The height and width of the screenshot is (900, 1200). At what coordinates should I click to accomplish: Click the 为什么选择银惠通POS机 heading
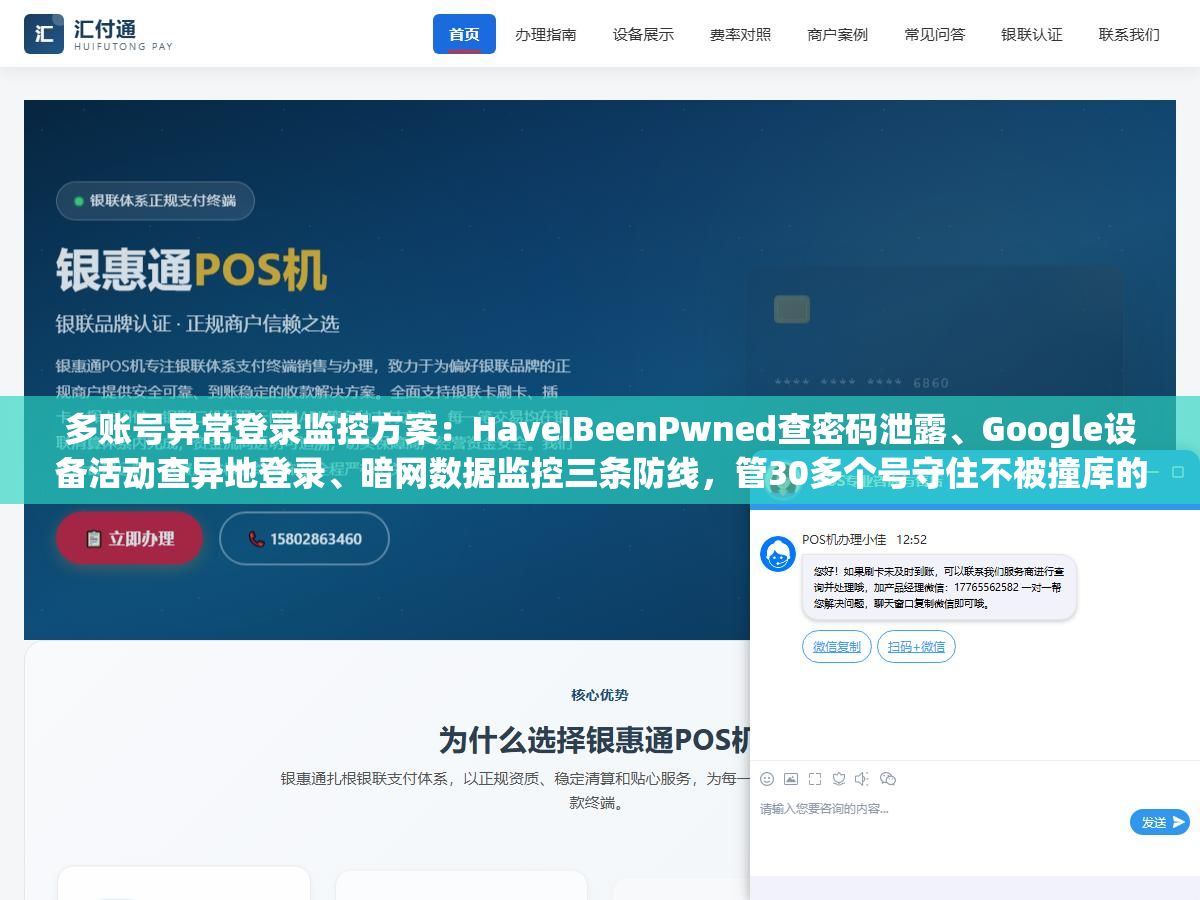tap(595, 740)
